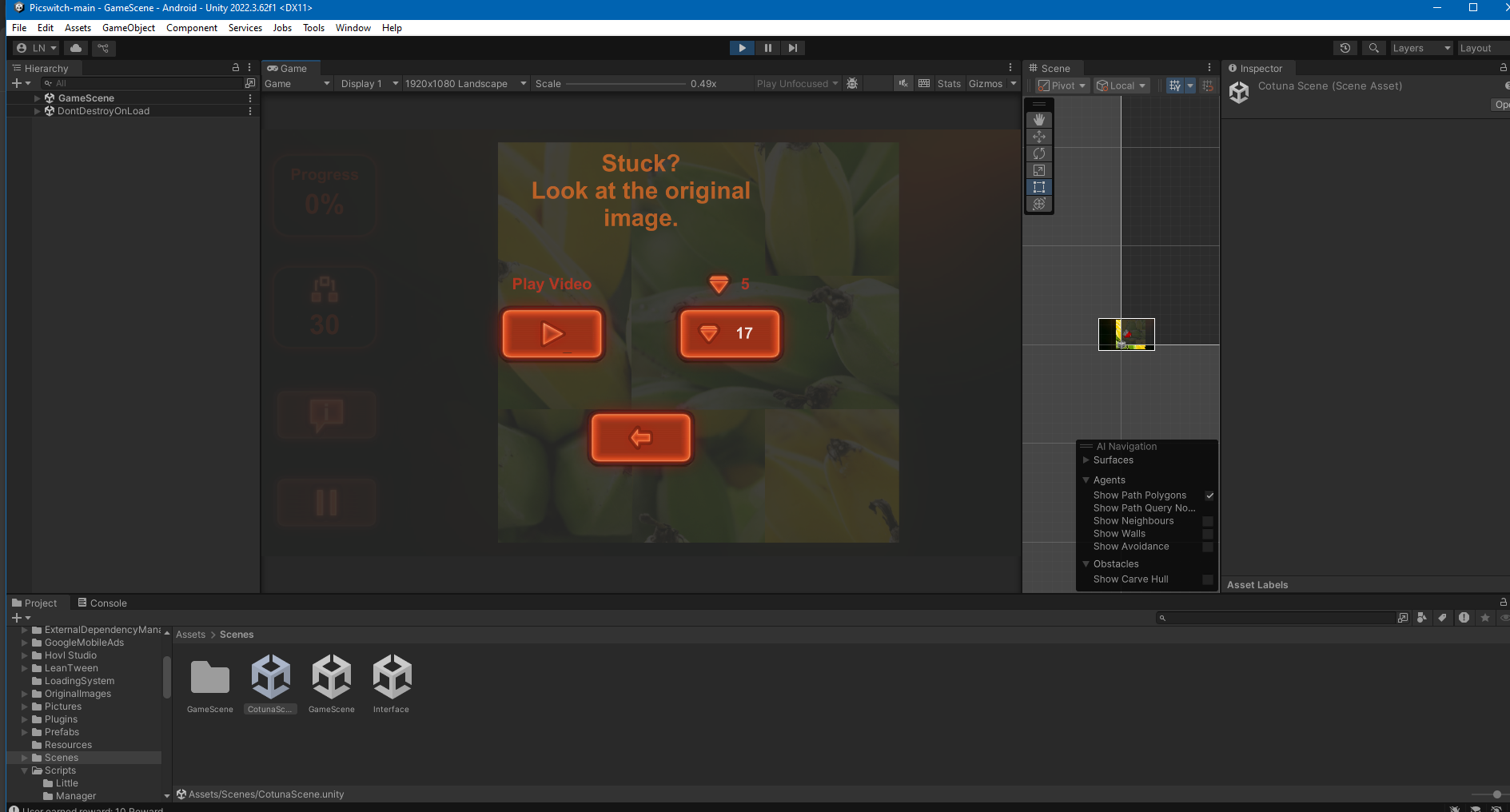Click the Search by Type filter icon

click(x=1421, y=618)
